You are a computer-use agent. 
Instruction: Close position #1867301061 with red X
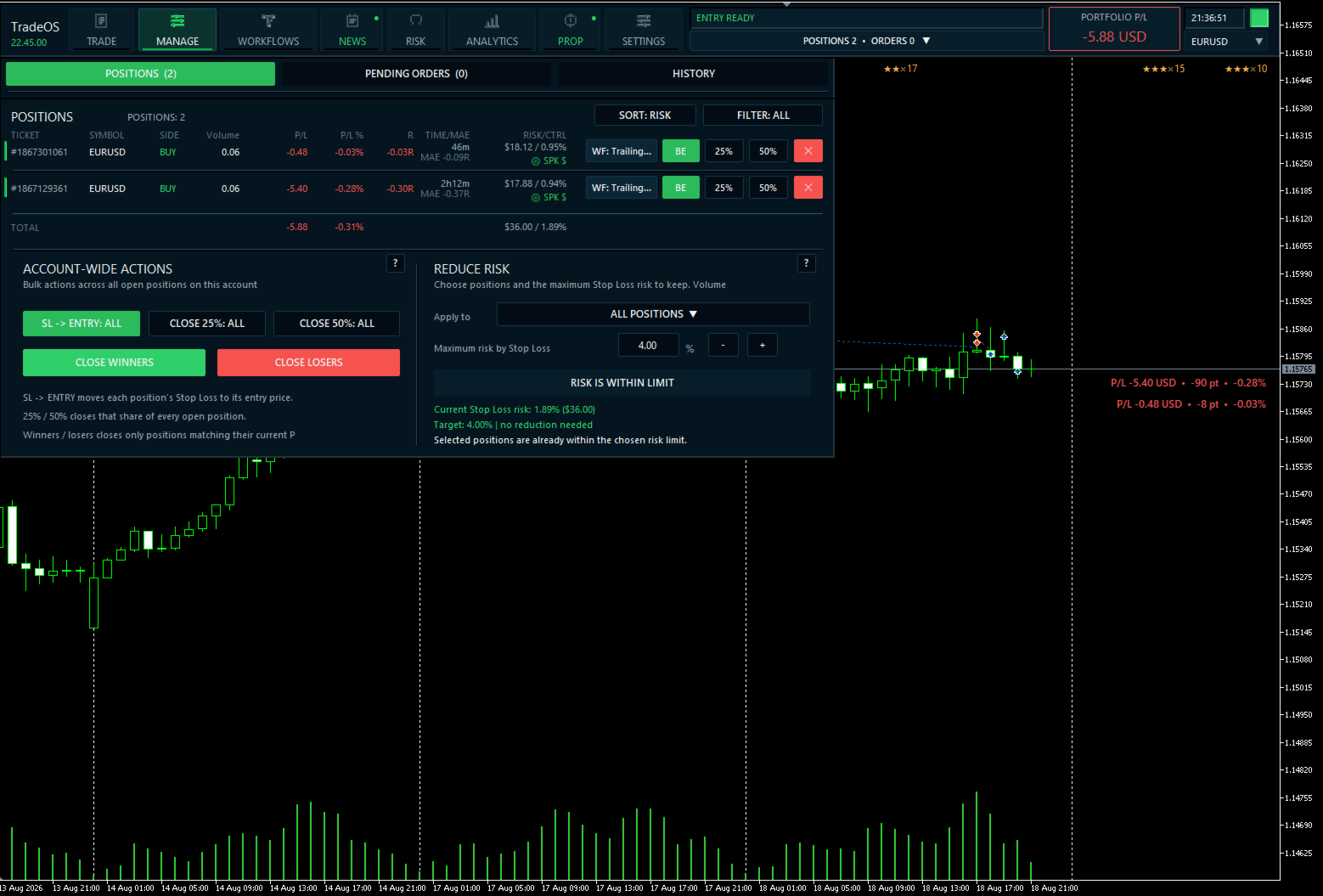808,151
